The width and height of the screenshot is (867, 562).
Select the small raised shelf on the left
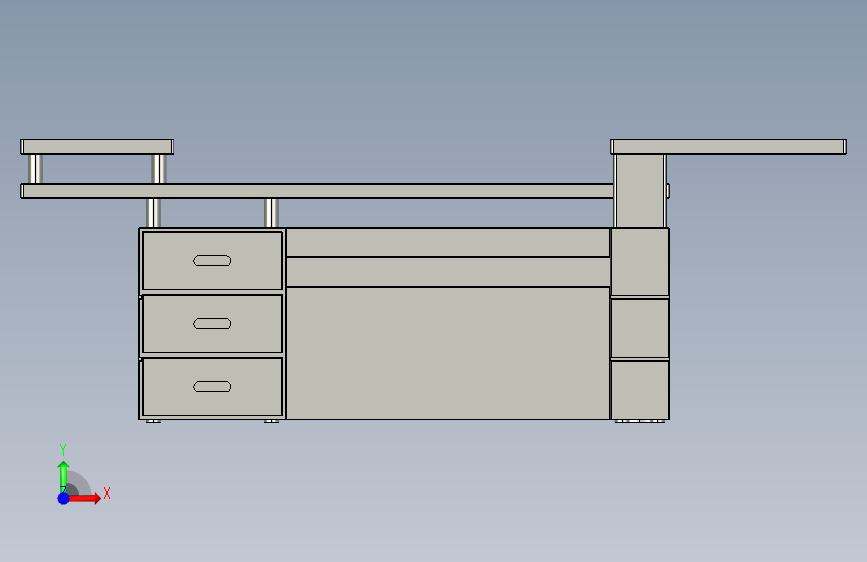click(97, 147)
